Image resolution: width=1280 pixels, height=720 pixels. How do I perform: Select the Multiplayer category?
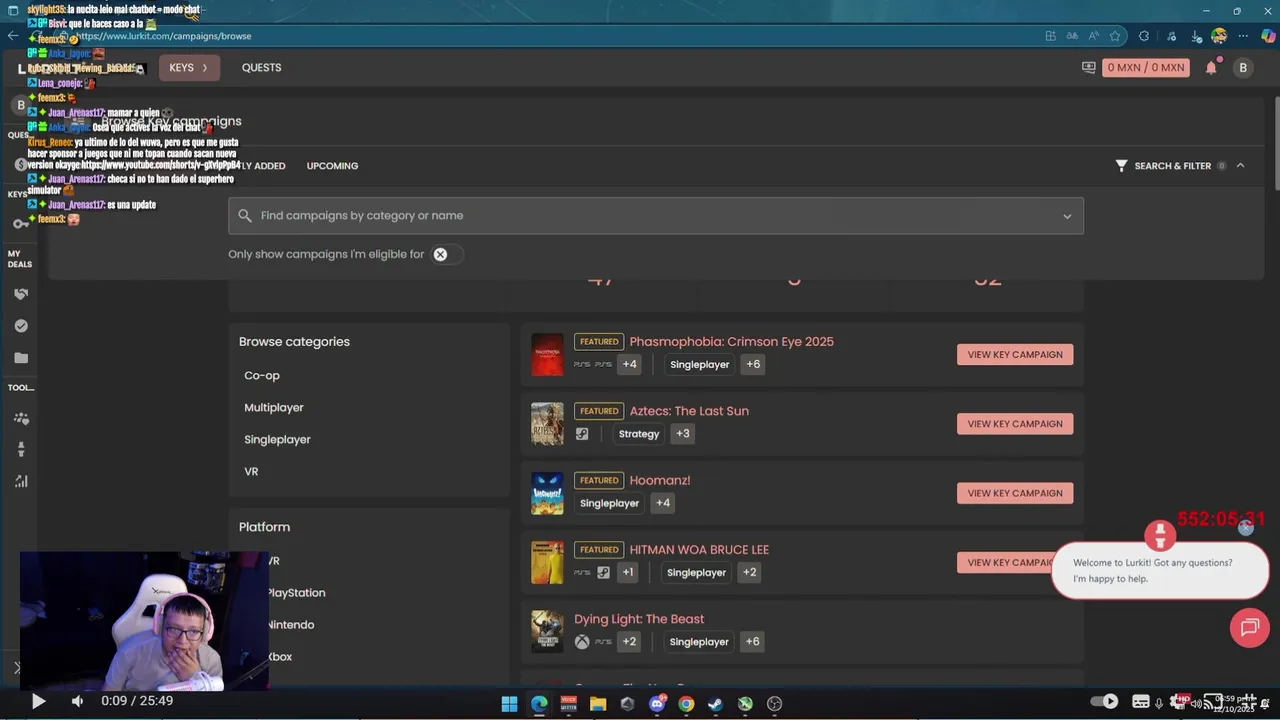tap(274, 408)
